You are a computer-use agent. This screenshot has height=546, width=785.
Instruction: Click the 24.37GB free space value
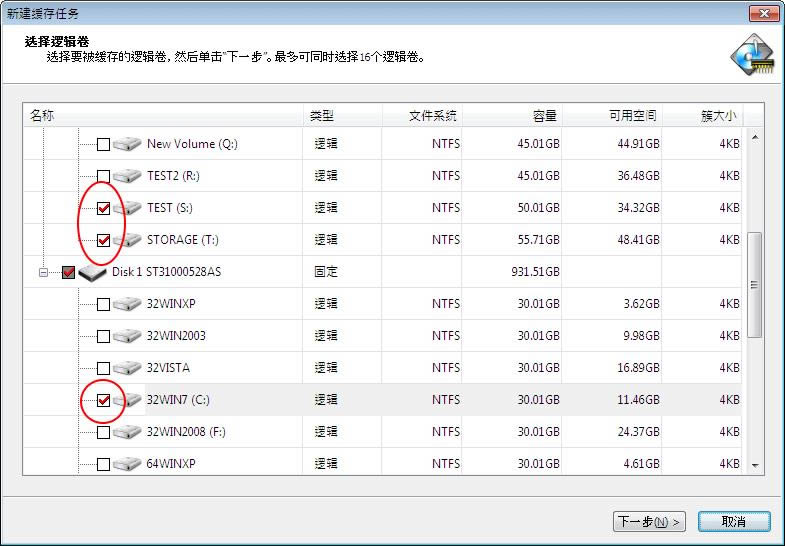[638, 432]
